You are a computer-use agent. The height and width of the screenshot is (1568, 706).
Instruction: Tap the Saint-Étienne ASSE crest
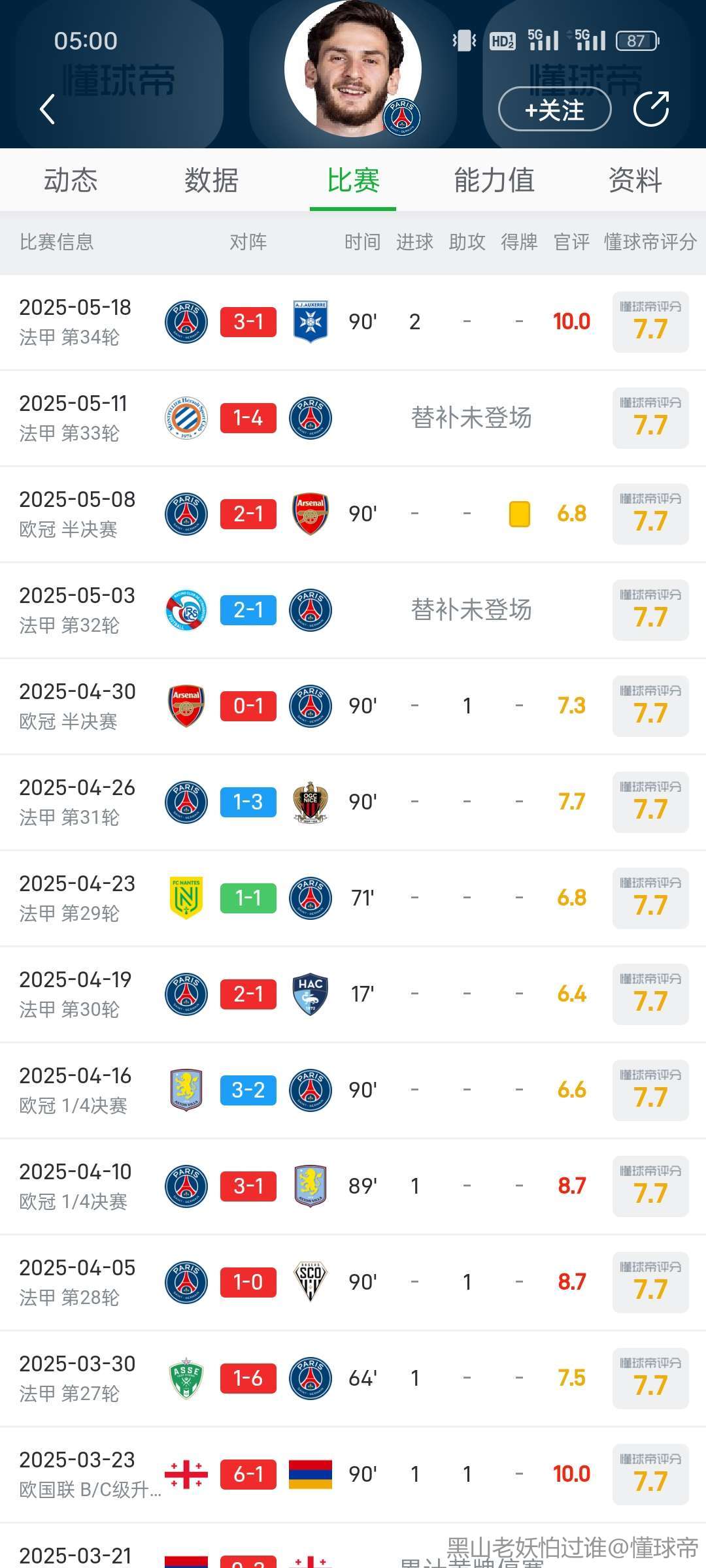click(186, 1378)
